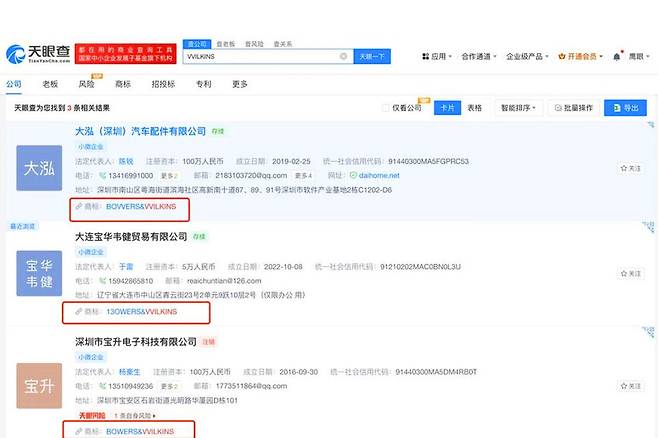The image size is (658, 438).
Task: Select the 商标 results tab
Action: (x=123, y=84)
